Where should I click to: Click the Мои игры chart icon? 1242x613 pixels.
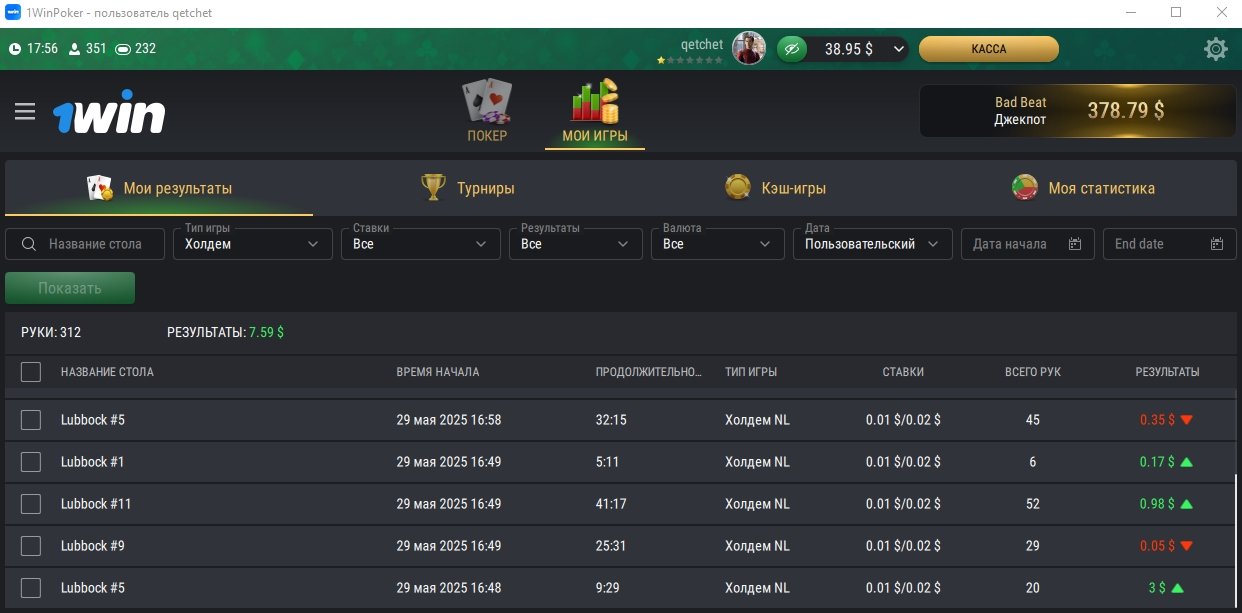[595, 102]
